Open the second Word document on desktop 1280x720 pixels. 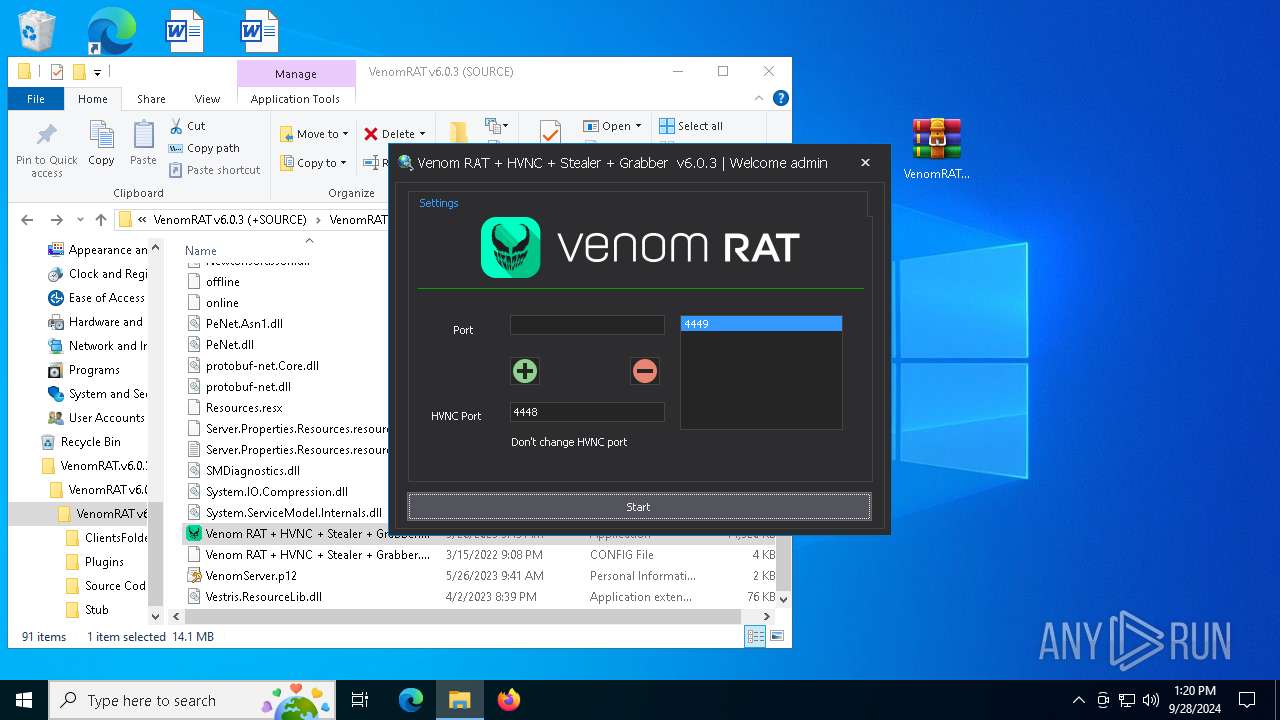point(259,31)
